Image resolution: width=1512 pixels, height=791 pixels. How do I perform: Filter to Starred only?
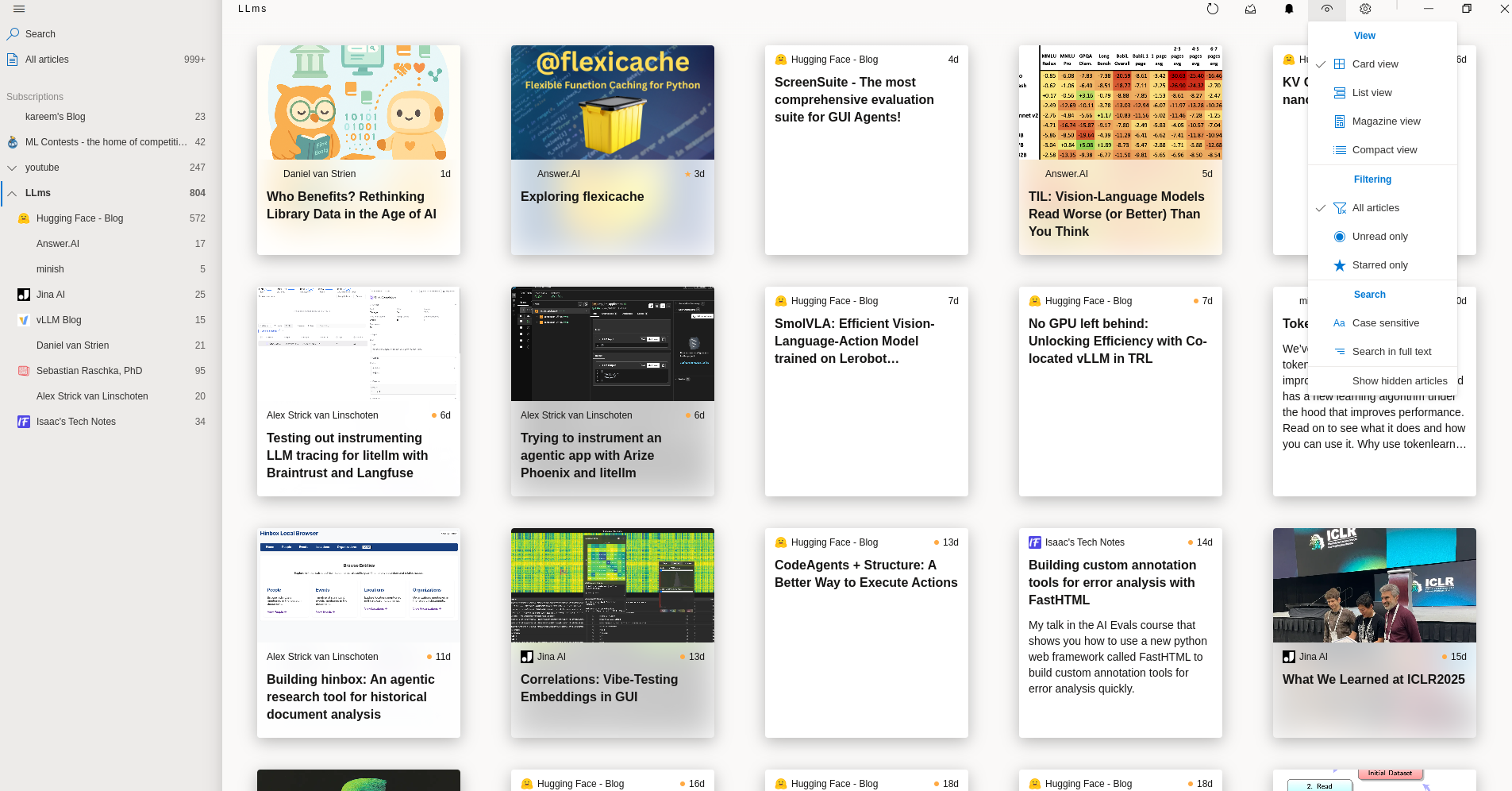(1383, 265)
